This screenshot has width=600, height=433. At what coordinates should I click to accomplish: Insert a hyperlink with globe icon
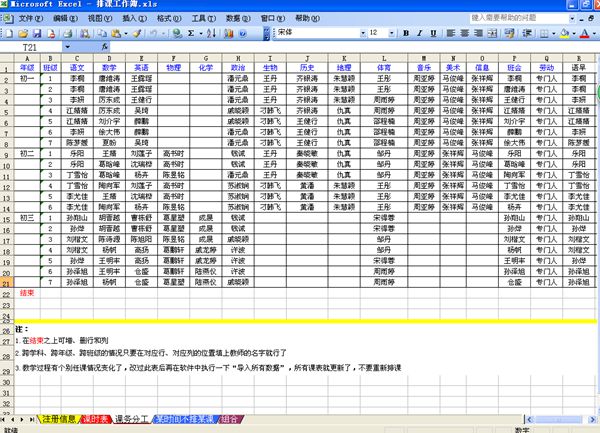[177, 34]
